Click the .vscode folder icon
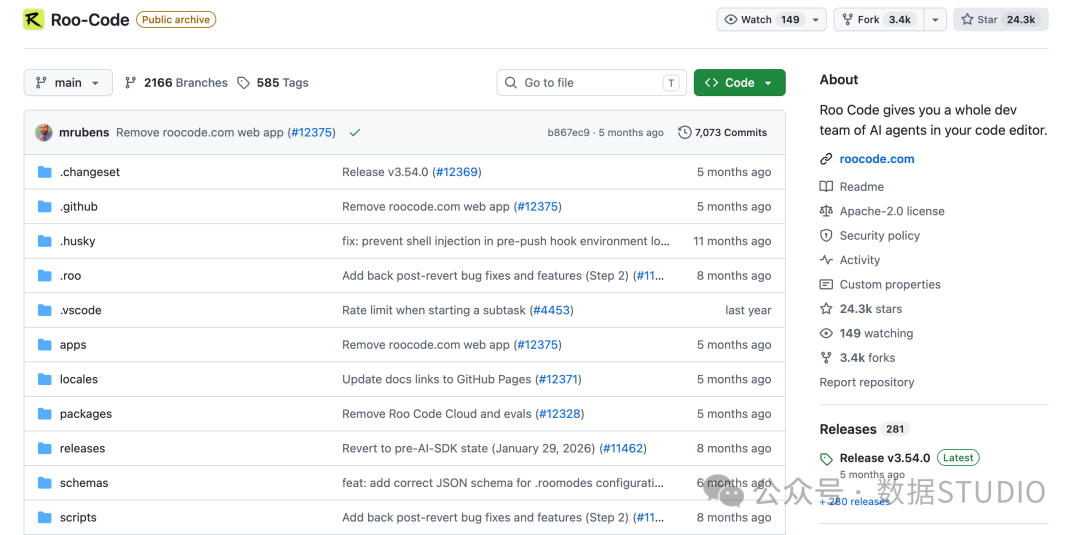The height and width of the screenshot is (535, 1080). click(x=45, y=310)
